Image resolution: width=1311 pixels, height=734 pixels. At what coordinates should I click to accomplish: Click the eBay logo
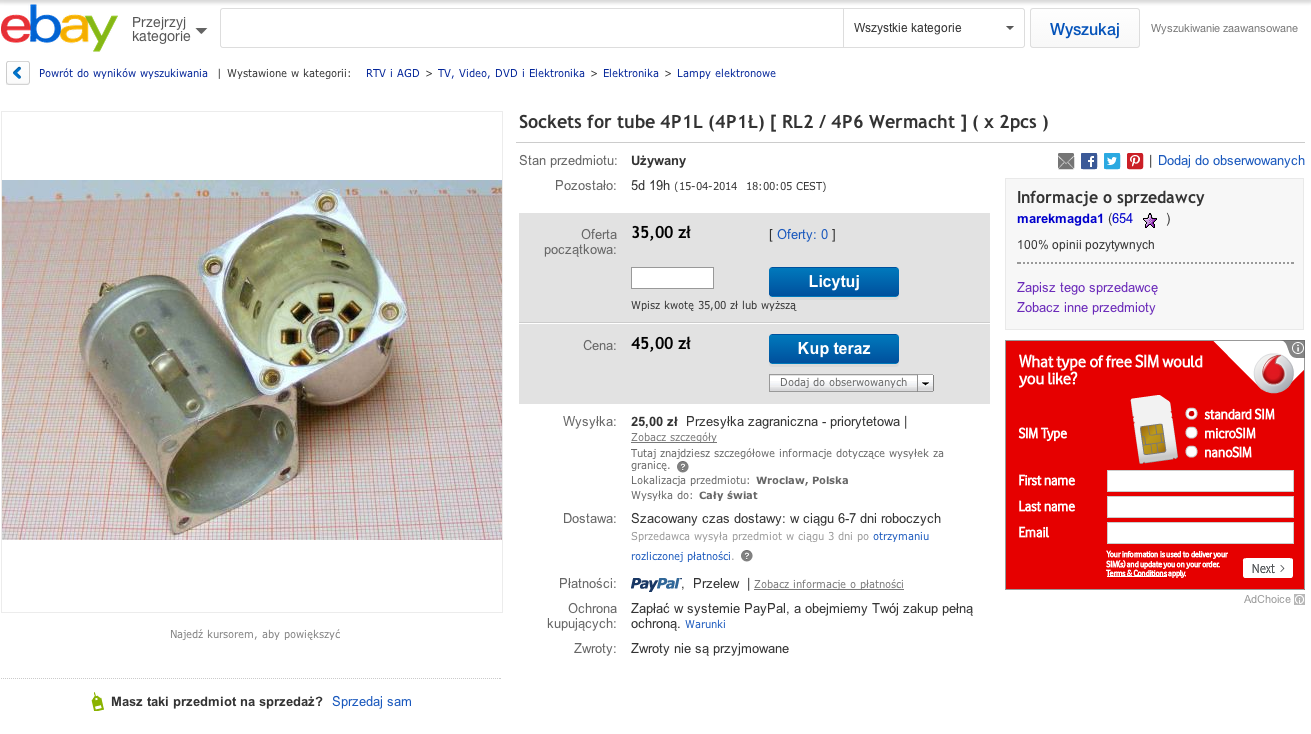click(x=60, y=28)
